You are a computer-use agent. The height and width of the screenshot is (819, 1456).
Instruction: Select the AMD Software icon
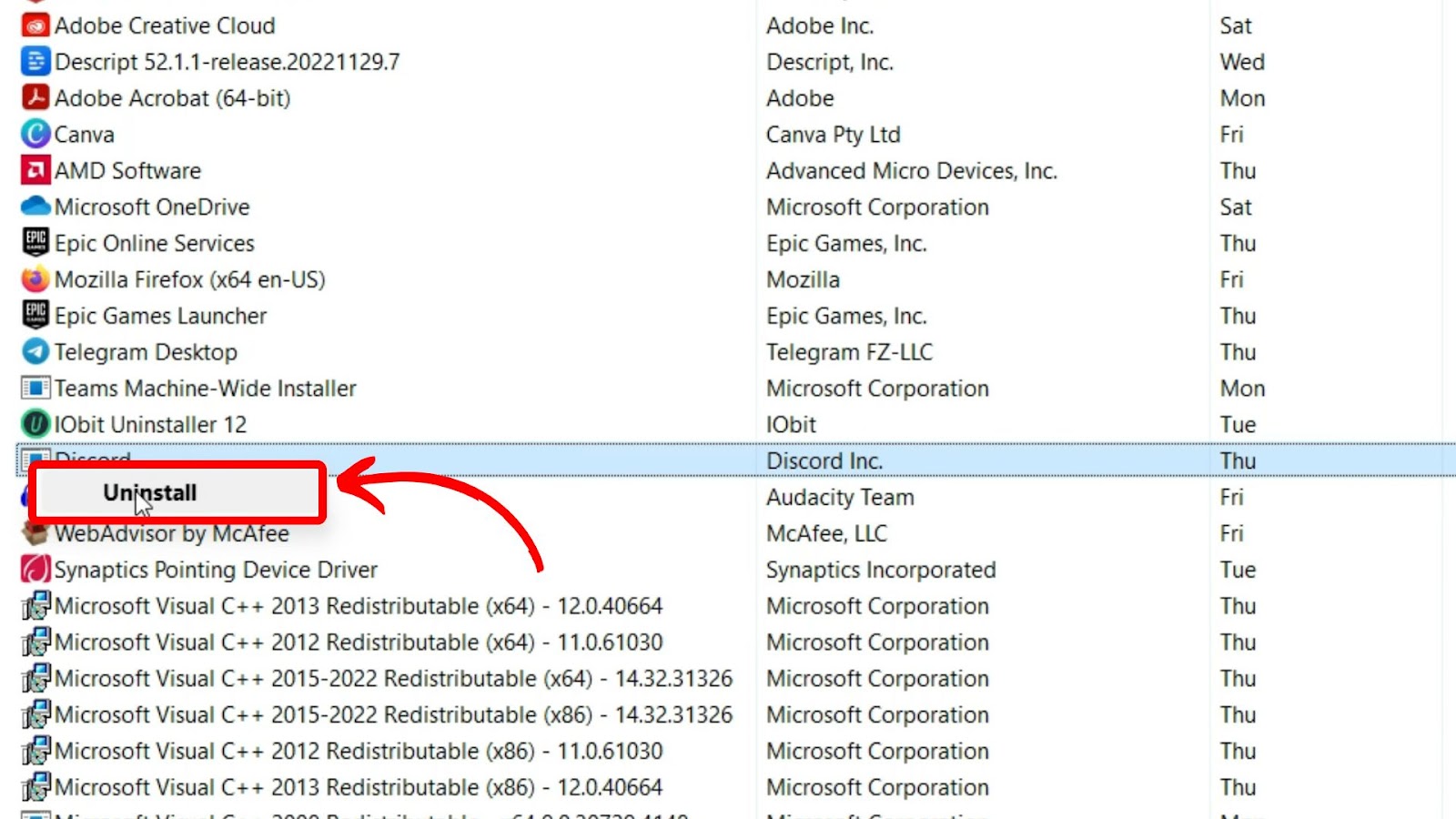click(35, 170)
